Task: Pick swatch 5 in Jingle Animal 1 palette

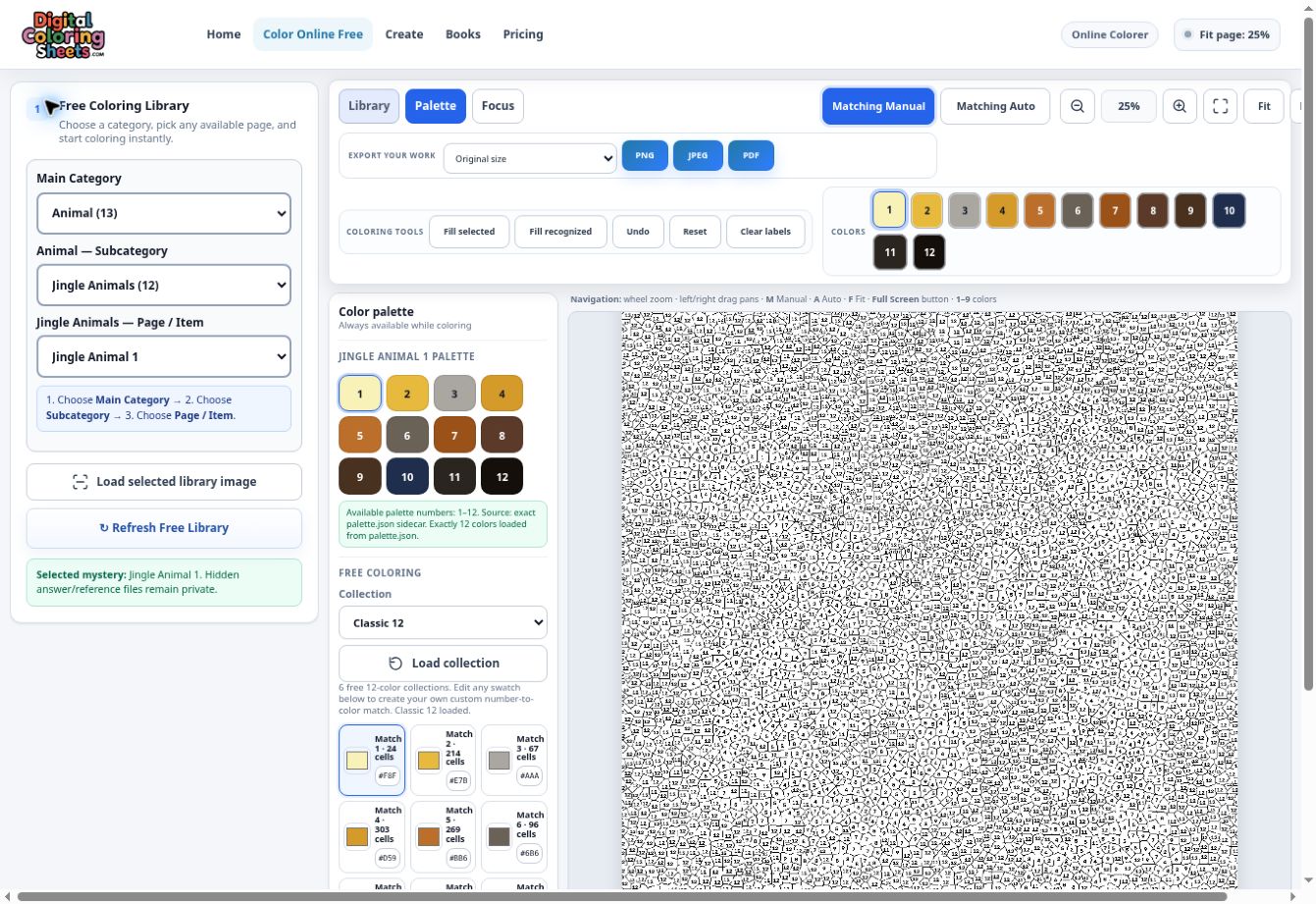Action: pyautogui.click(x=359, y=435)
